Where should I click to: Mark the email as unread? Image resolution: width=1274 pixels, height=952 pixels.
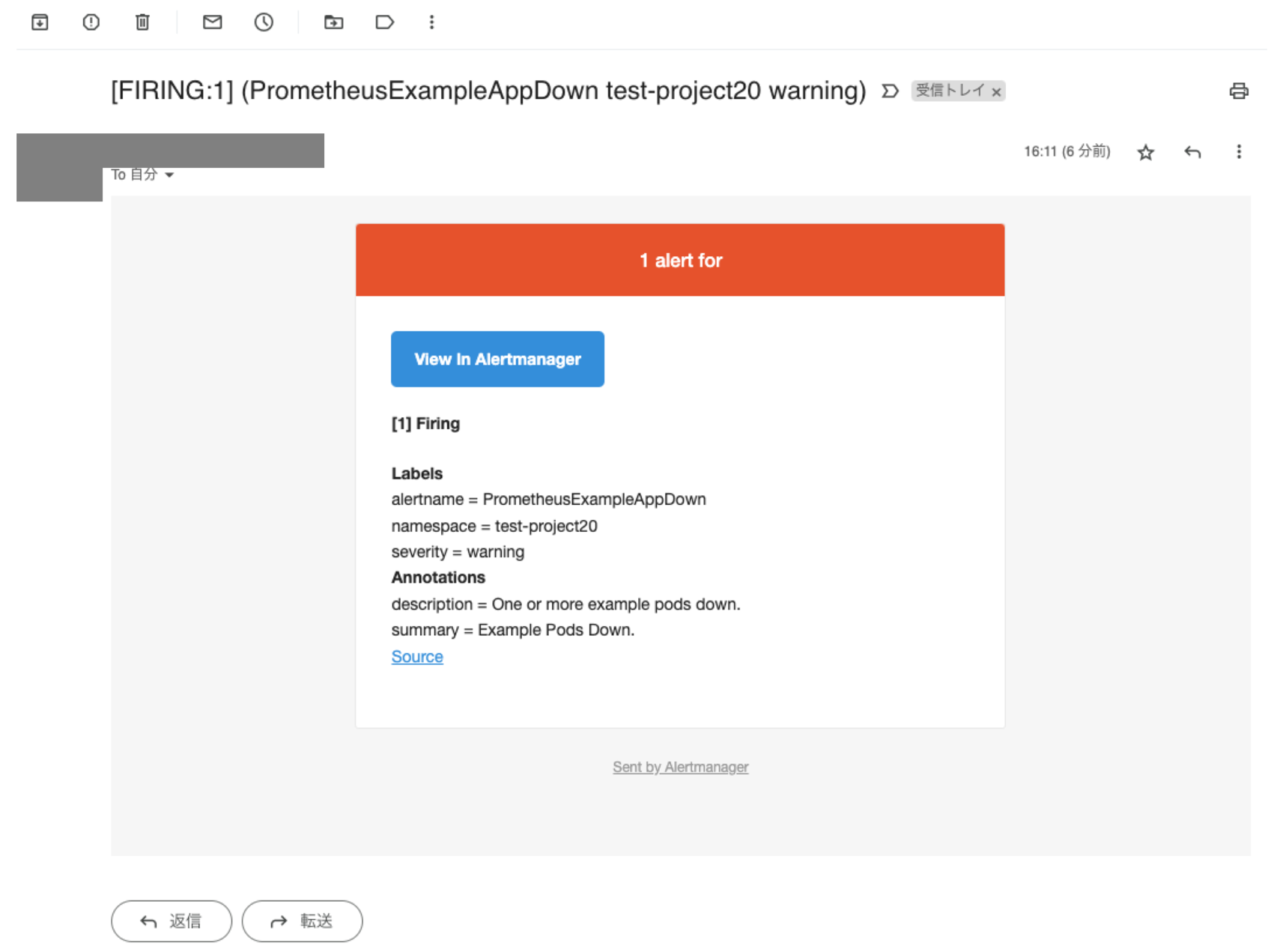pyautogui.click(x=213, y=22)
